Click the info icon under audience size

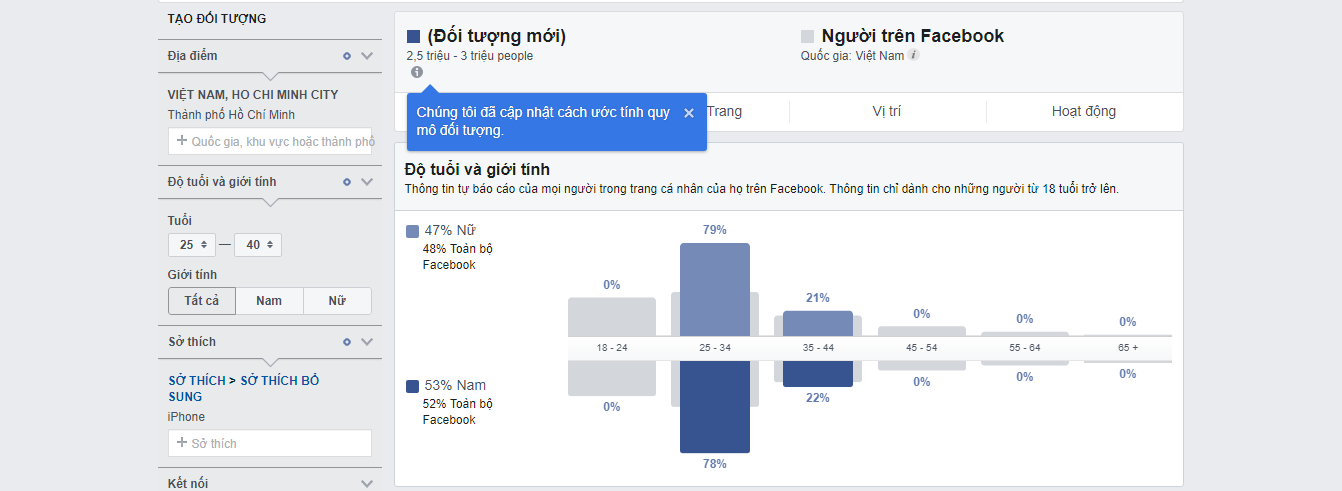click(416, 72)
